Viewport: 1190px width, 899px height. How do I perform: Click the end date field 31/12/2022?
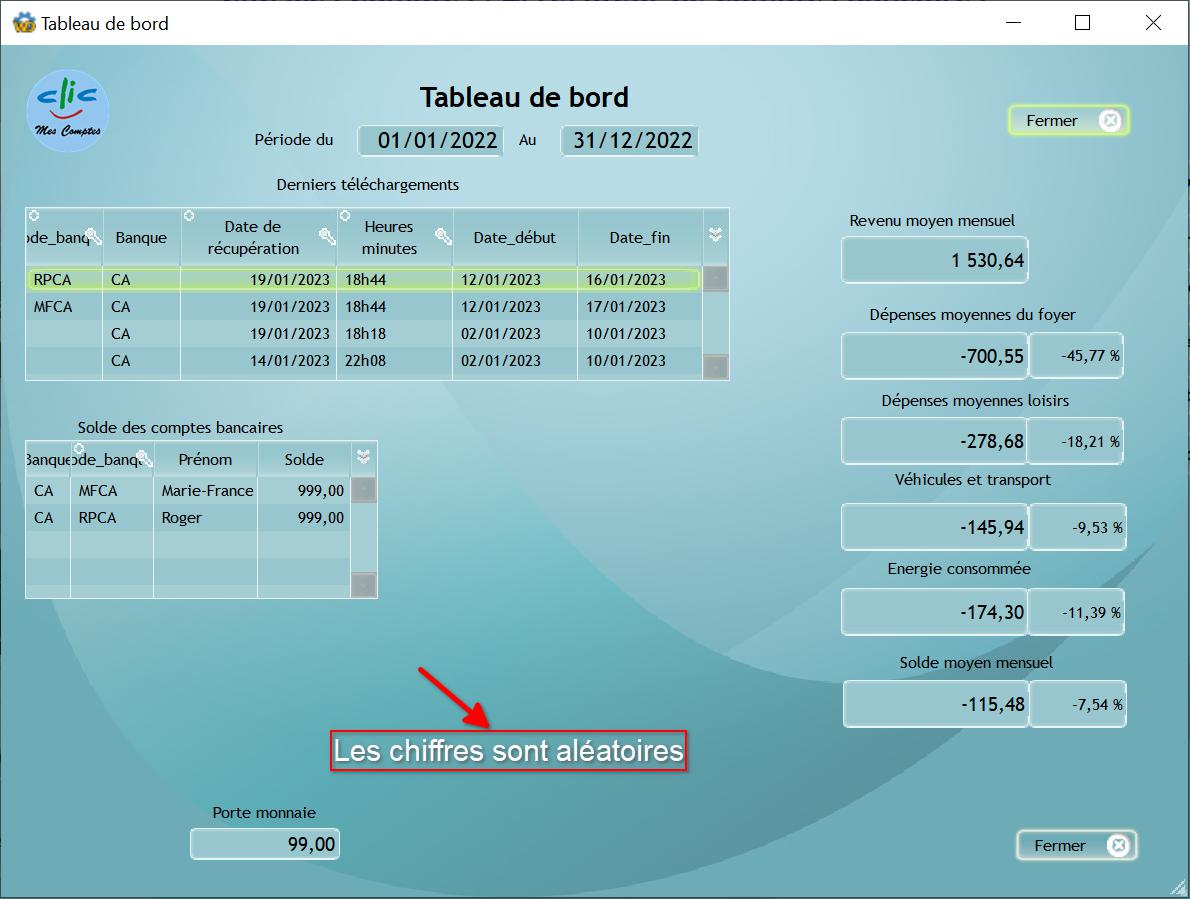coord(629,140)
